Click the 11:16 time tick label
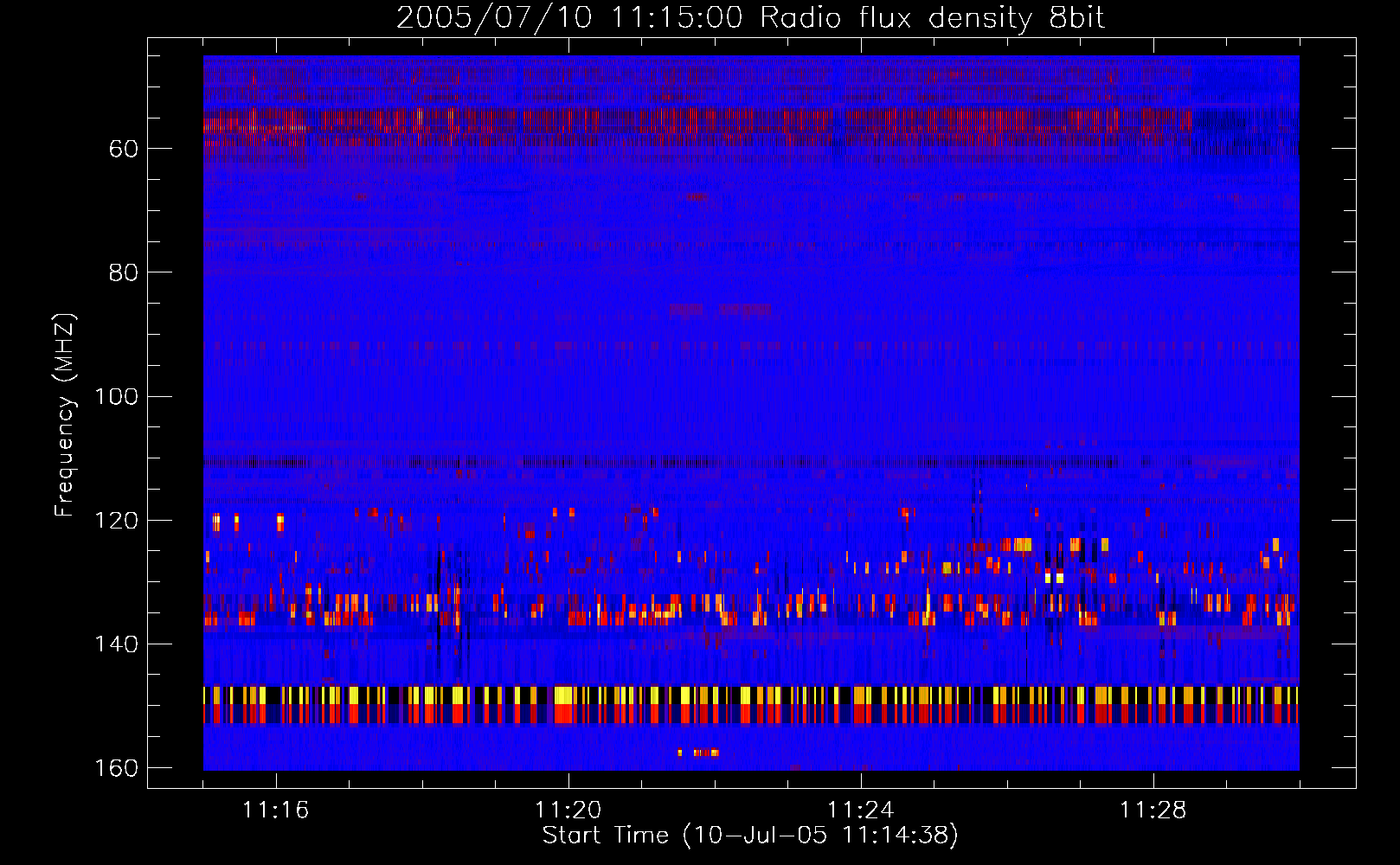This screenshot has height=865, width=1400. pyautogui.click(x=276, y=811)
